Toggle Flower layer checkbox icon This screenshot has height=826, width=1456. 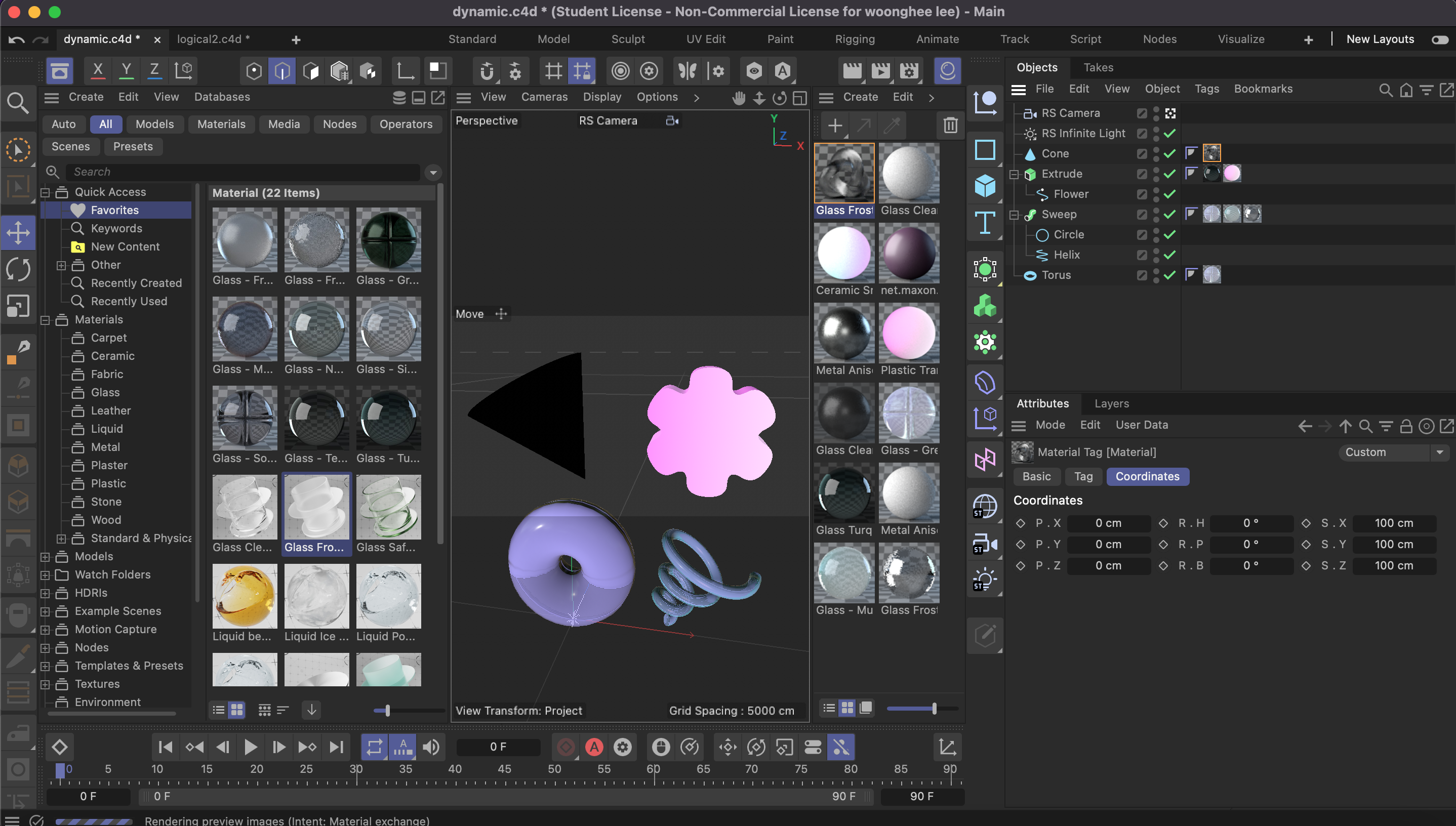(x=1142, y=194)
